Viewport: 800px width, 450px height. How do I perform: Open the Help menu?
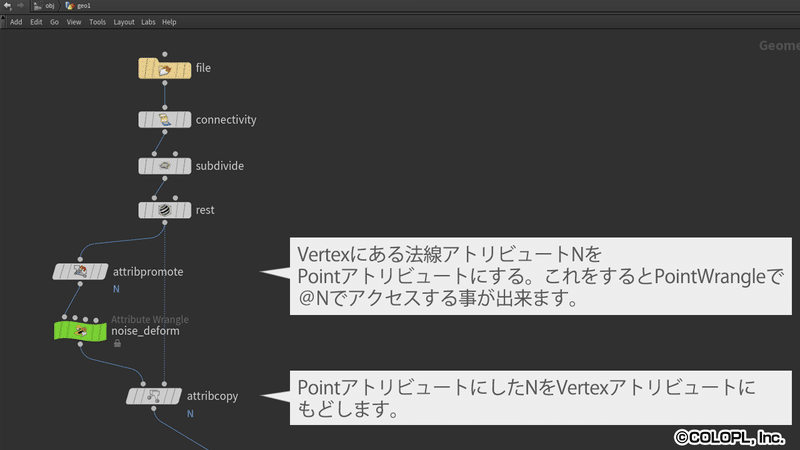tap(169, 22)
